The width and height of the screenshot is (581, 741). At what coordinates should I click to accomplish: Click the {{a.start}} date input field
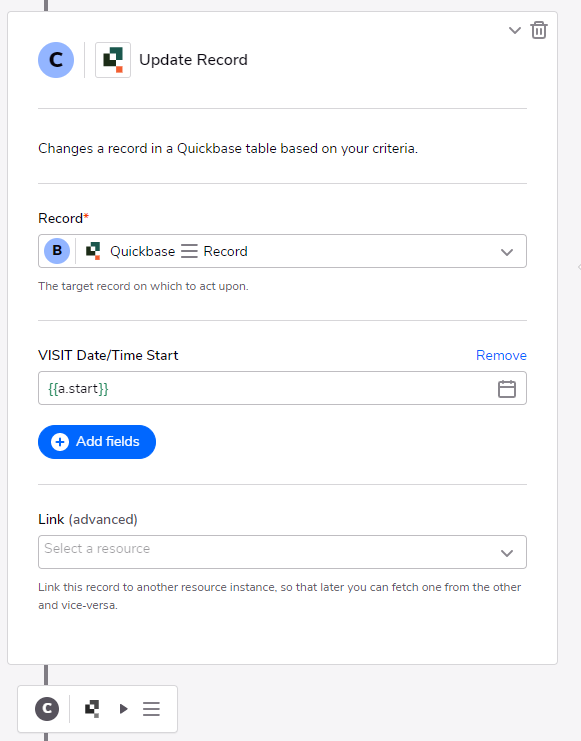tap(282, 388)
